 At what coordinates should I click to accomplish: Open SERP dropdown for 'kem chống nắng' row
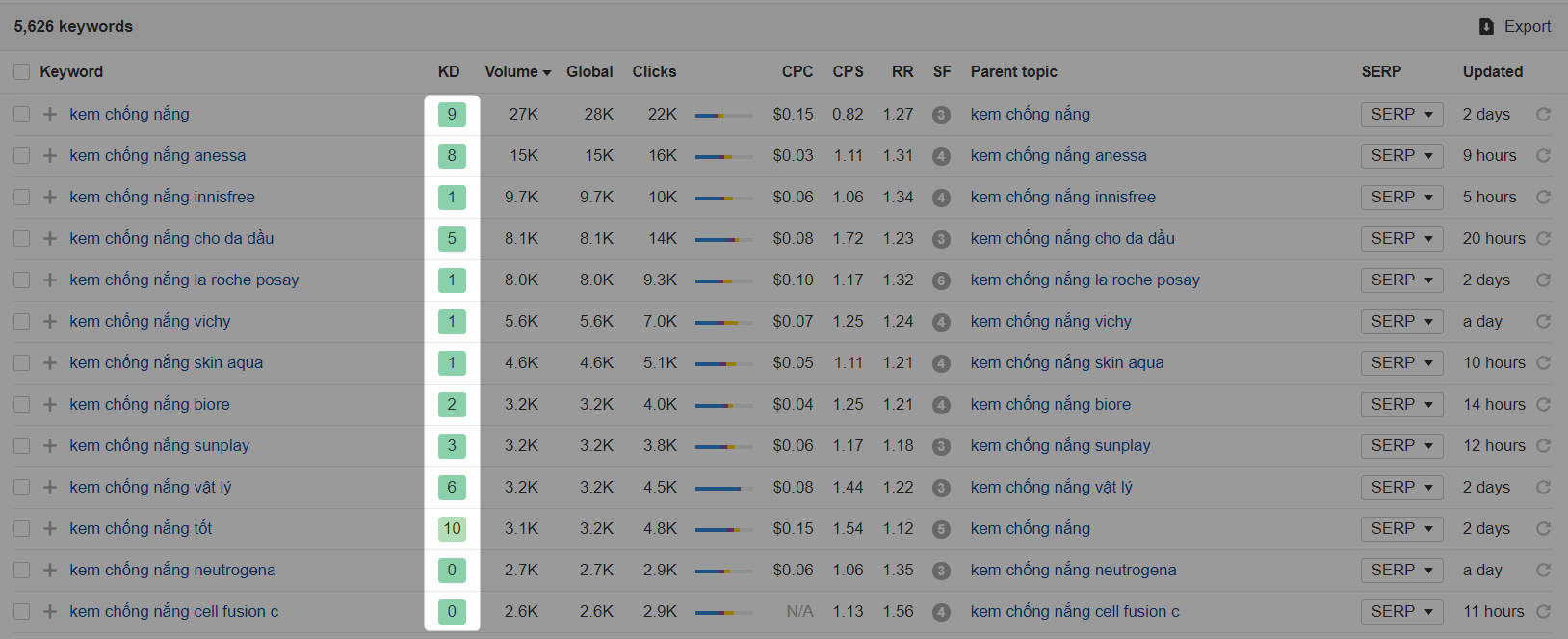(x=1401, y=114)
